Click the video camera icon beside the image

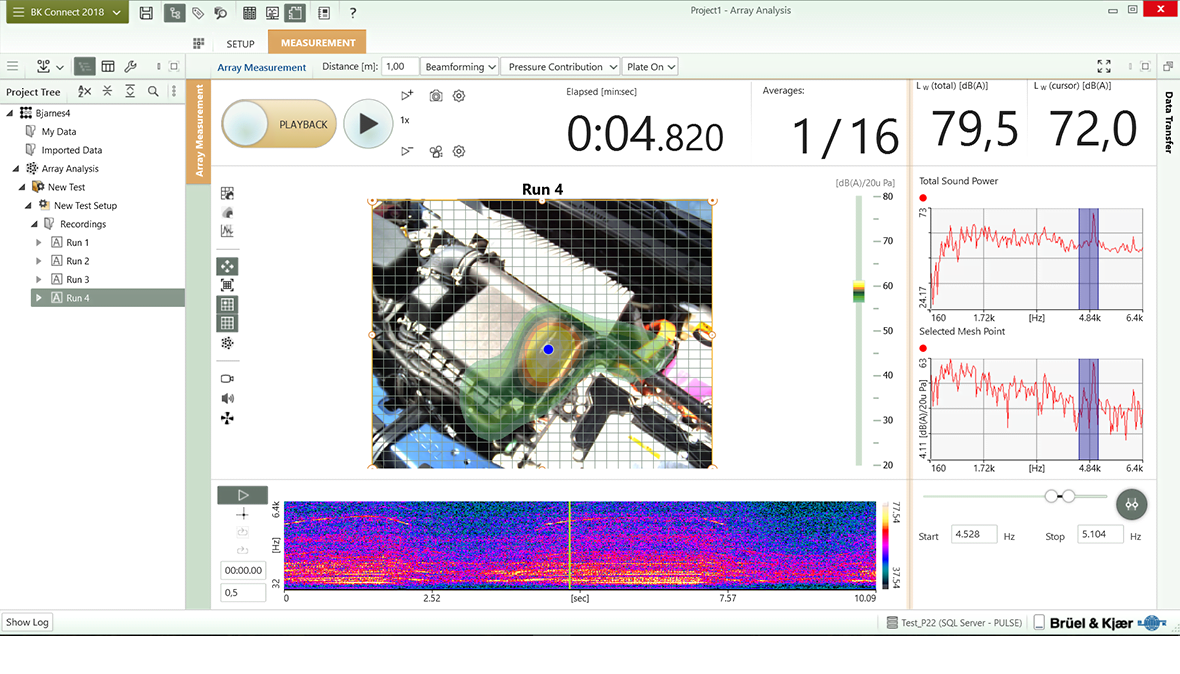[x=227, y=379]
